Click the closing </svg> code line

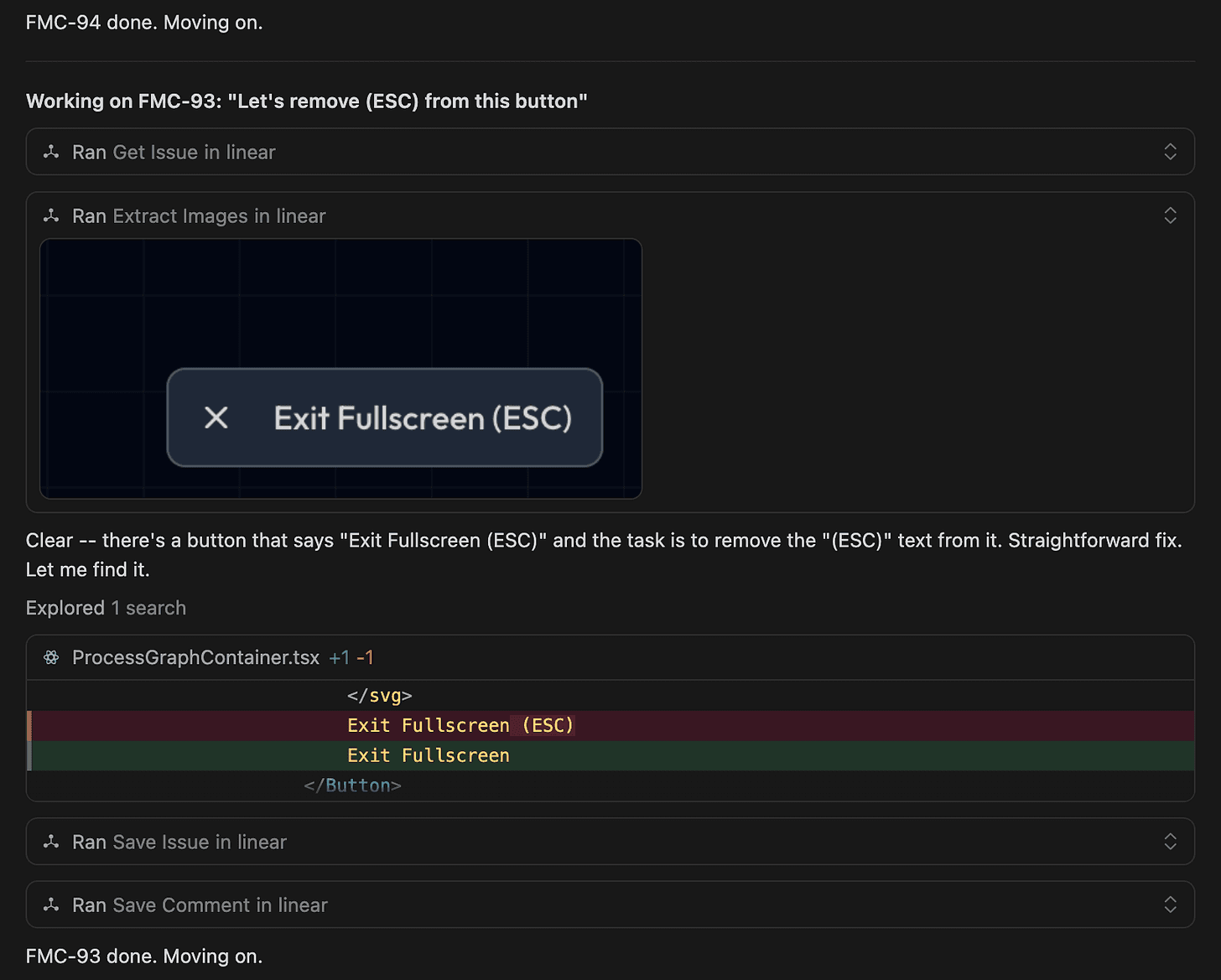379,695
